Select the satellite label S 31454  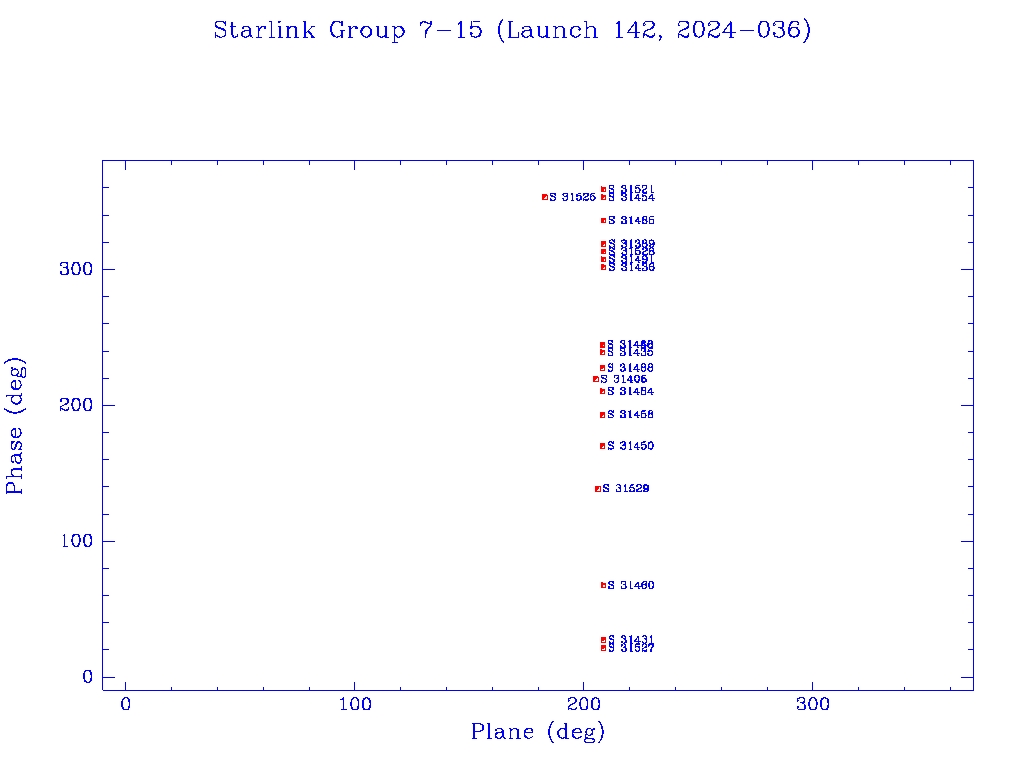[x=632, y=197]
